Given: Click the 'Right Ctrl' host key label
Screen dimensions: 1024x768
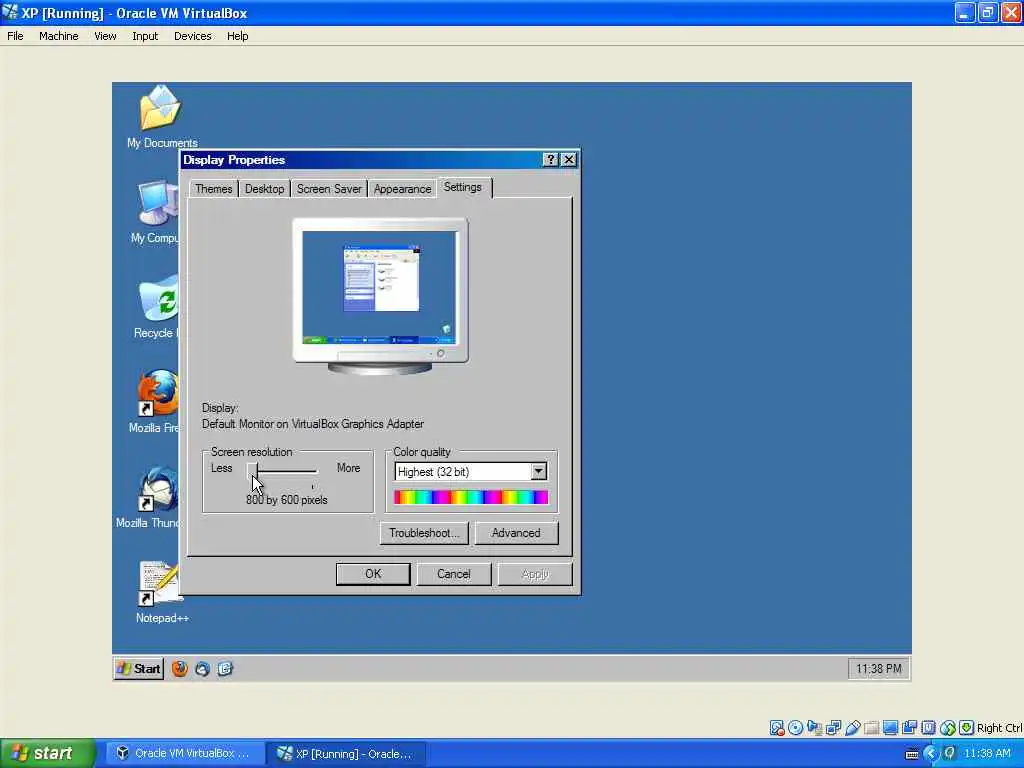Looking at the screenshot, I should (x=999, y=728).
